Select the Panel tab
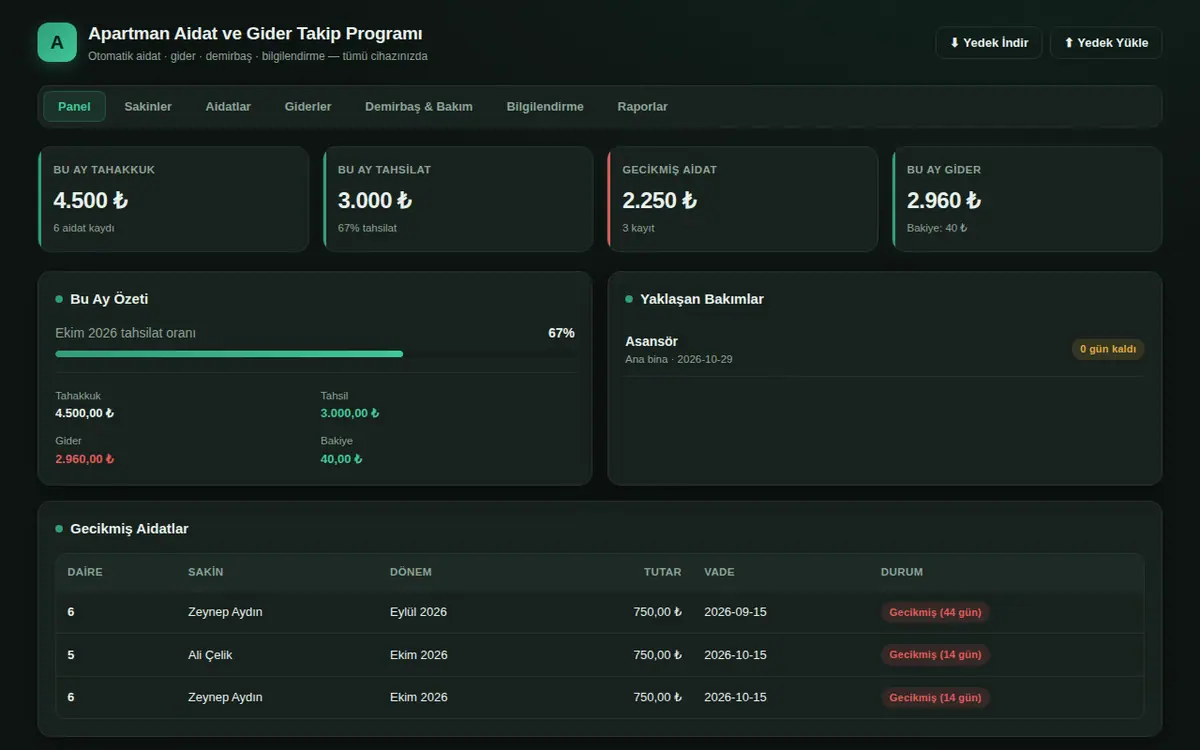 [74, 106]
